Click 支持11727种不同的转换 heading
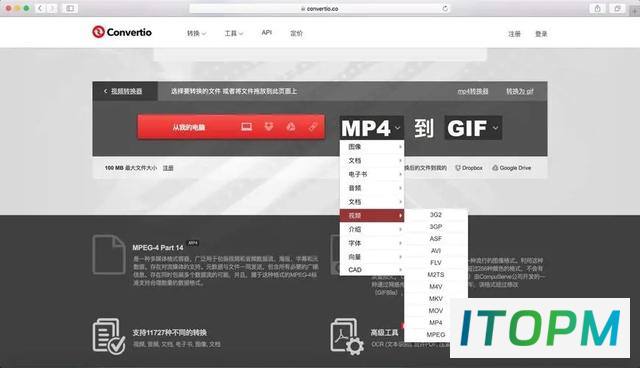Screen dimensions: 640x368 pos(169,333)
